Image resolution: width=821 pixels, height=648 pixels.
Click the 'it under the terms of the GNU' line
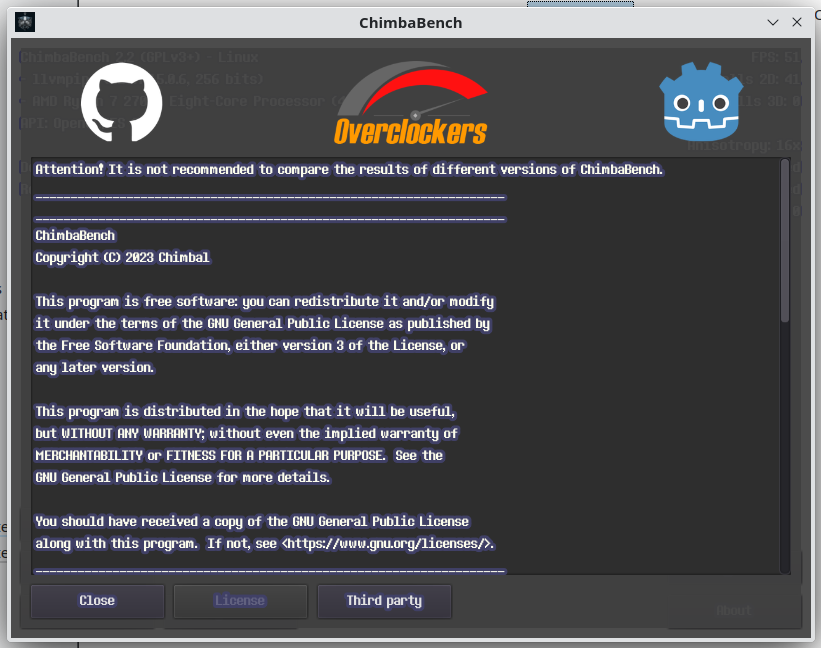pos(262,323)
